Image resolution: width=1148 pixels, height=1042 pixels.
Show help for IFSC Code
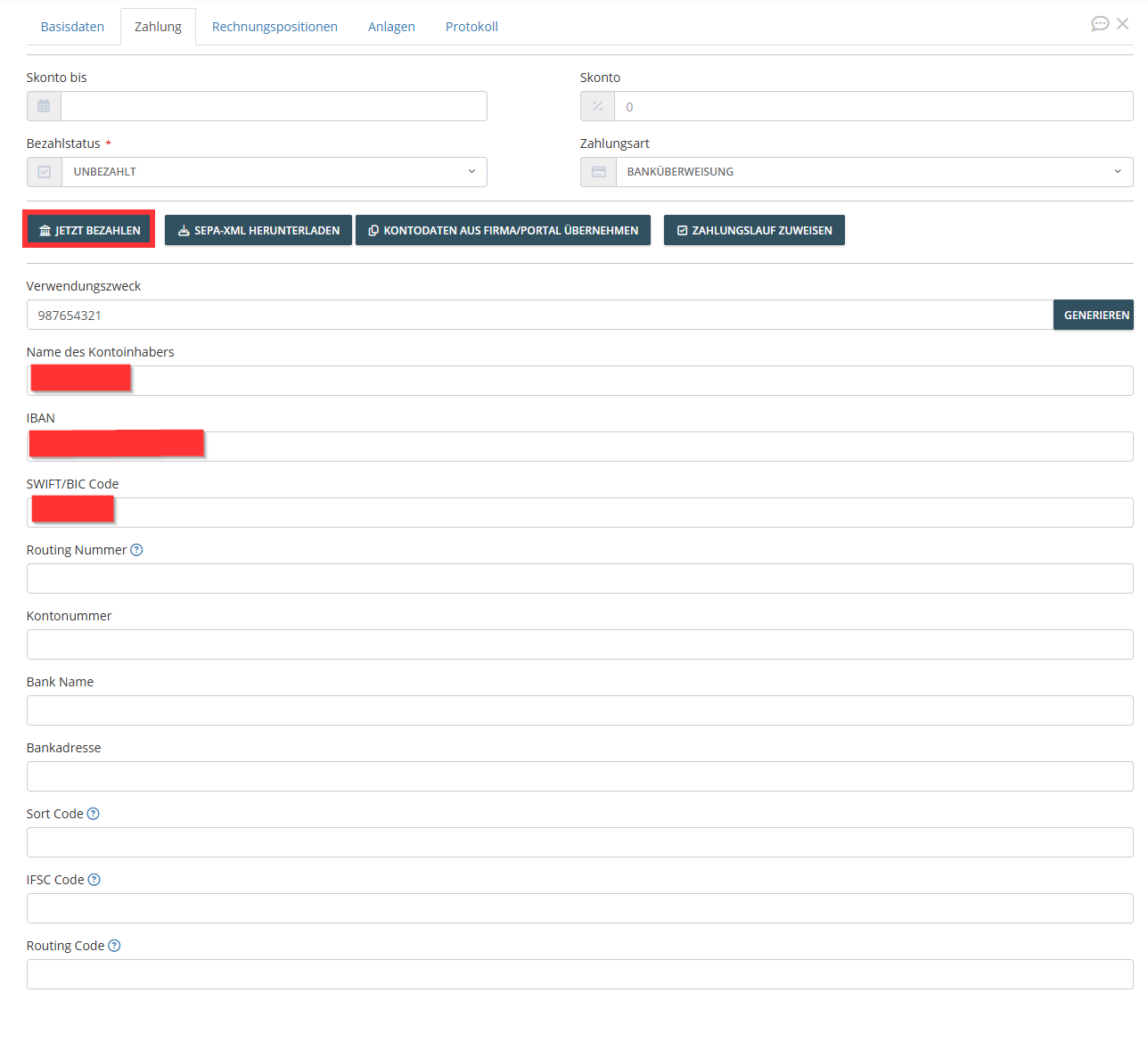pos(94,880)
